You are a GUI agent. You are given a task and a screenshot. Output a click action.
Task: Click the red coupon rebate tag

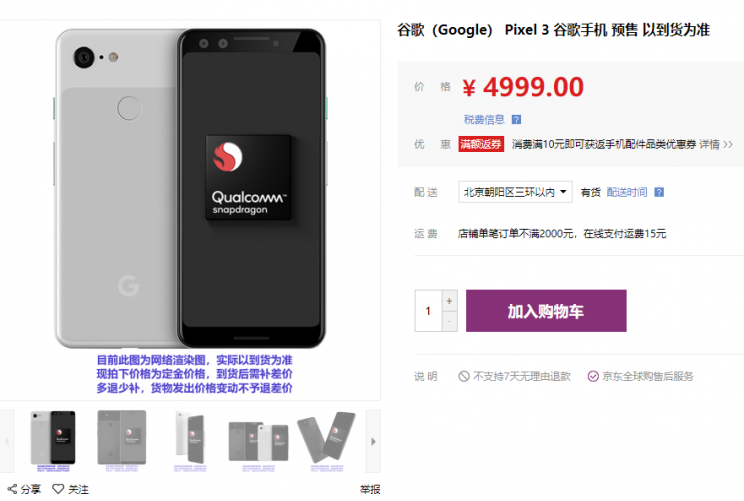tap(481, 144)
